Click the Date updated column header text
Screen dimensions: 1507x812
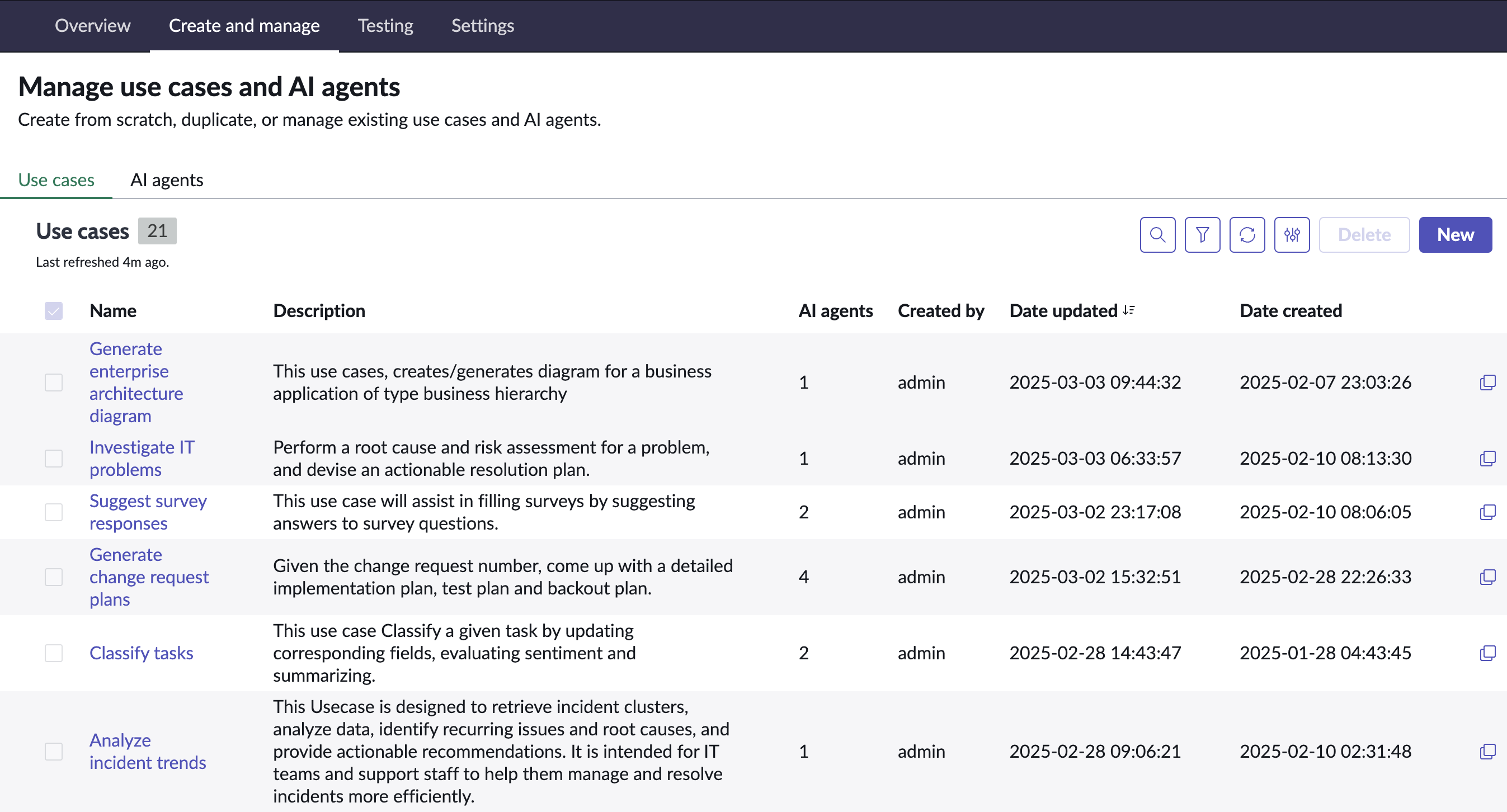click(x=1063, y=310)
